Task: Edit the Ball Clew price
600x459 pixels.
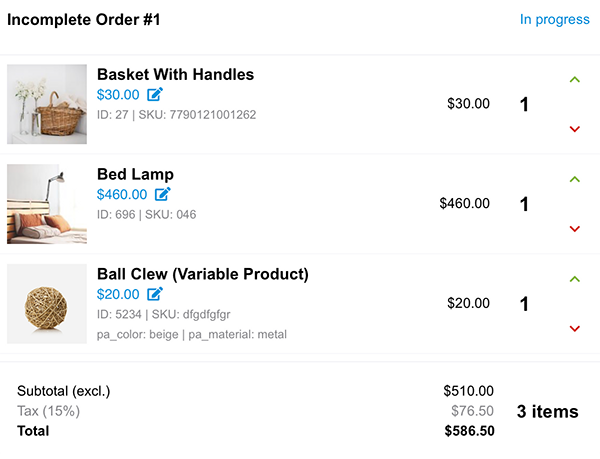Action: [155, 294]
